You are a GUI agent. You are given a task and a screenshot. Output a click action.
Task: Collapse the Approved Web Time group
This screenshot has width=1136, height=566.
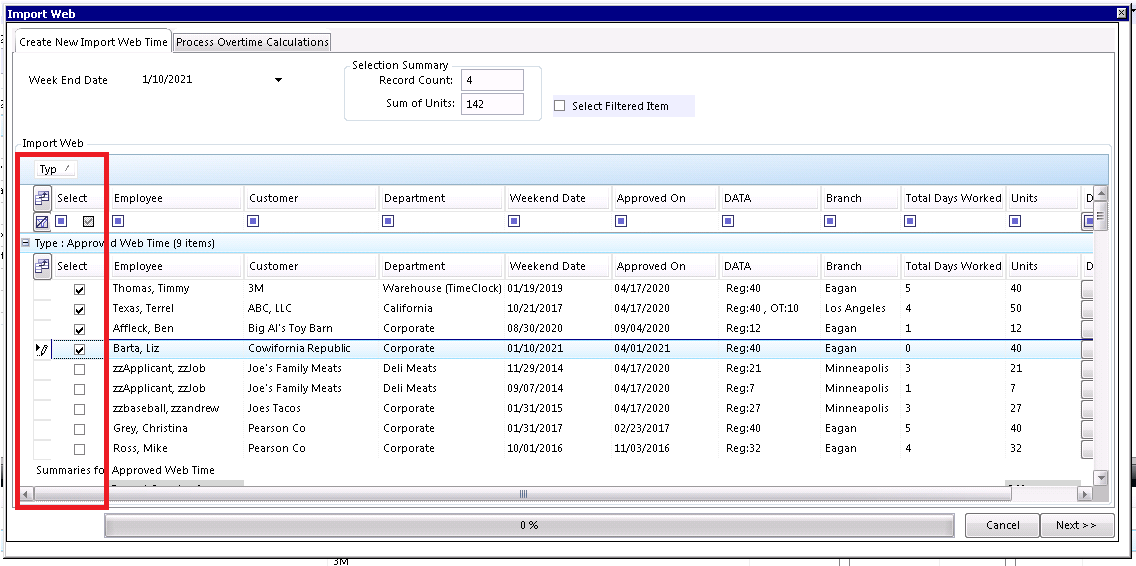pos(25,244)
